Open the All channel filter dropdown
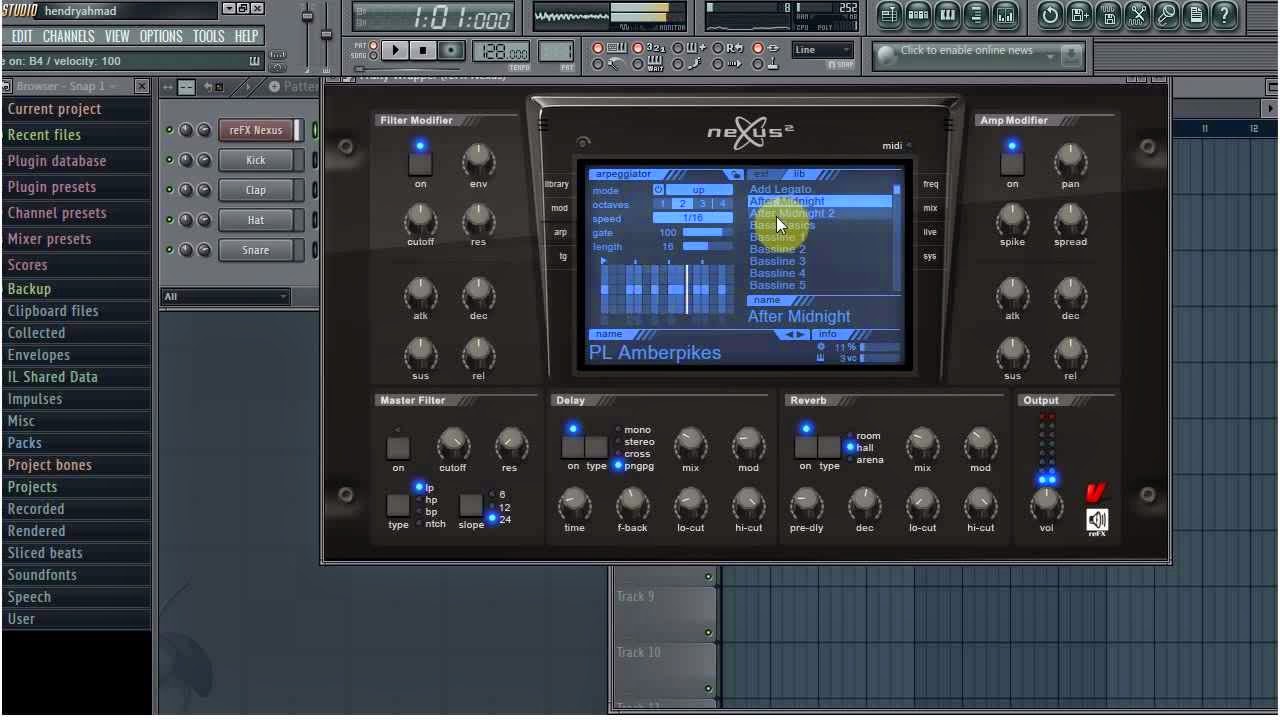Image resolution: width=1280 pixels, height=720 pixels. [x=226, y=297]
